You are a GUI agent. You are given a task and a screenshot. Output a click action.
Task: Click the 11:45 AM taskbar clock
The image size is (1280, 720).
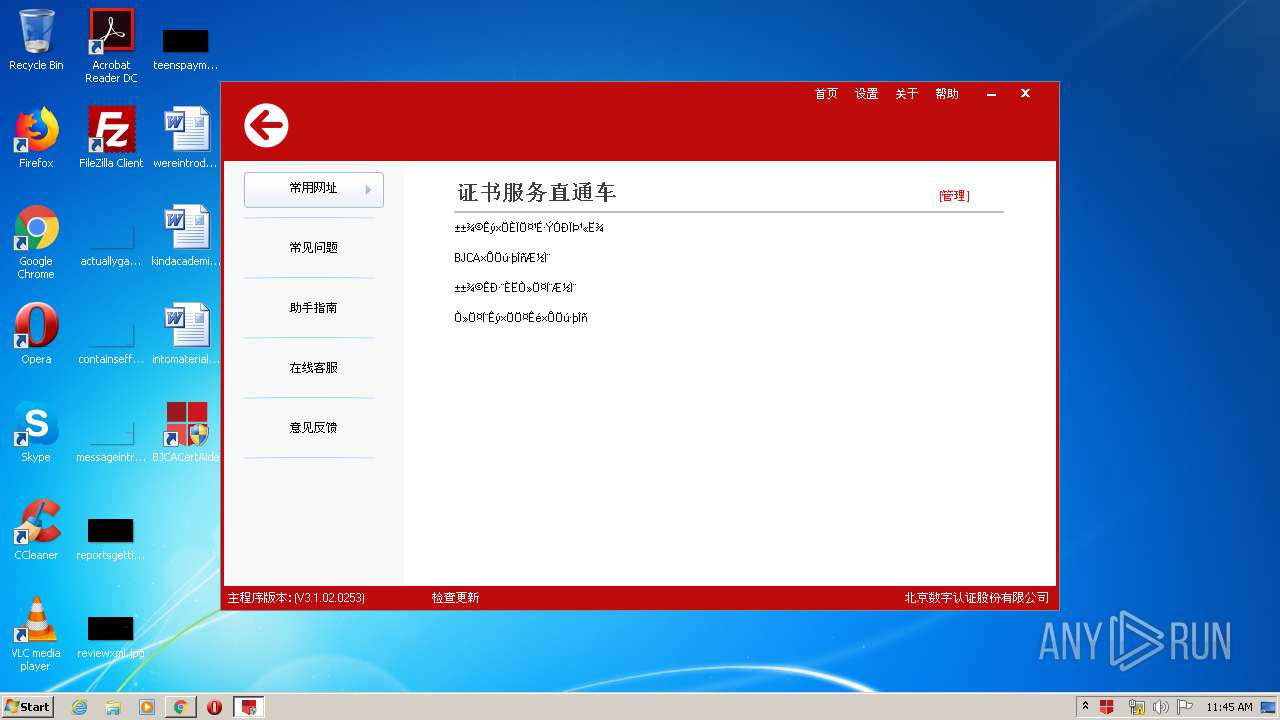(x=1229, y=707)
